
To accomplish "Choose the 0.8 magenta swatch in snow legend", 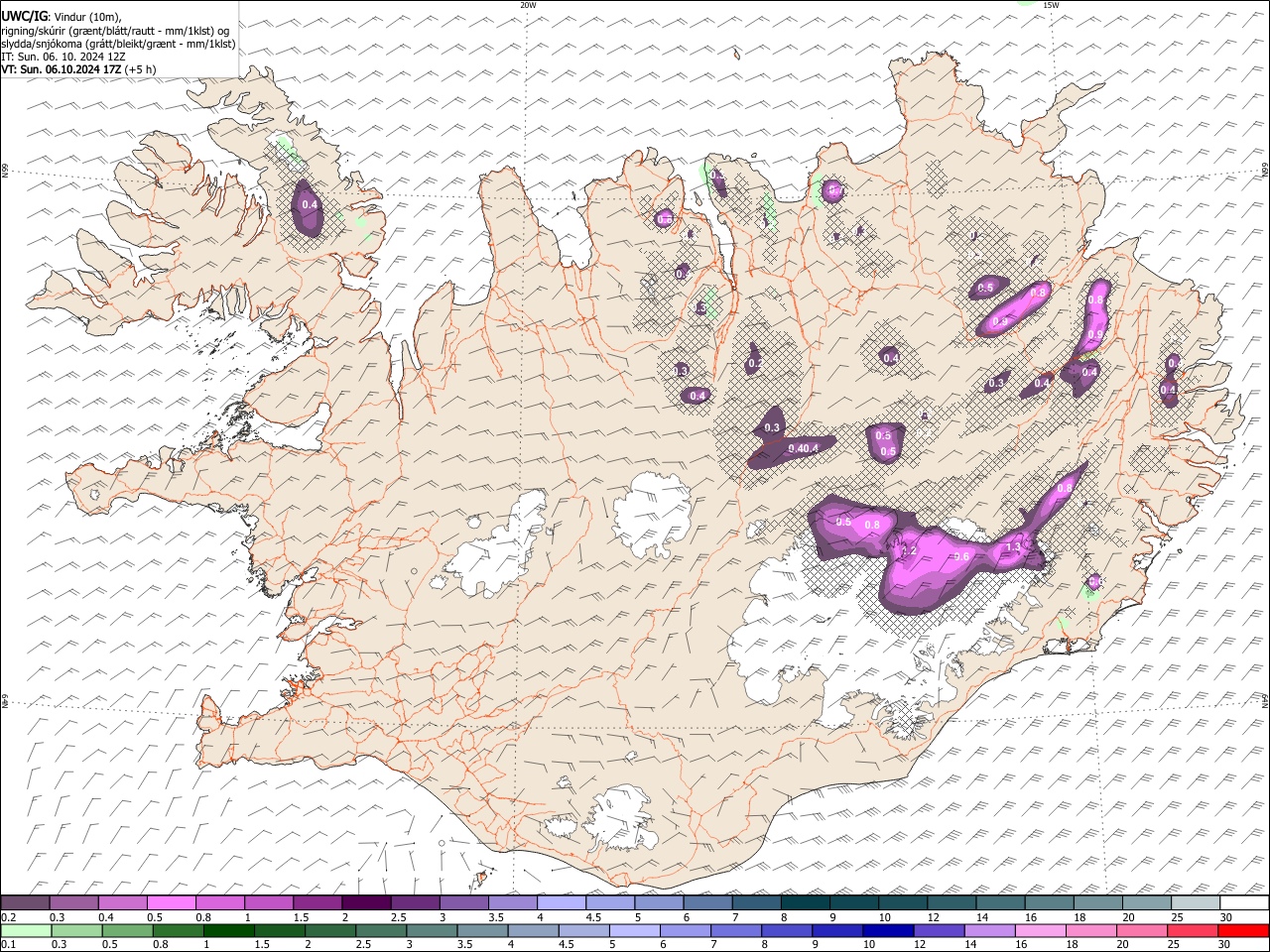I will [x=220, y=903].
